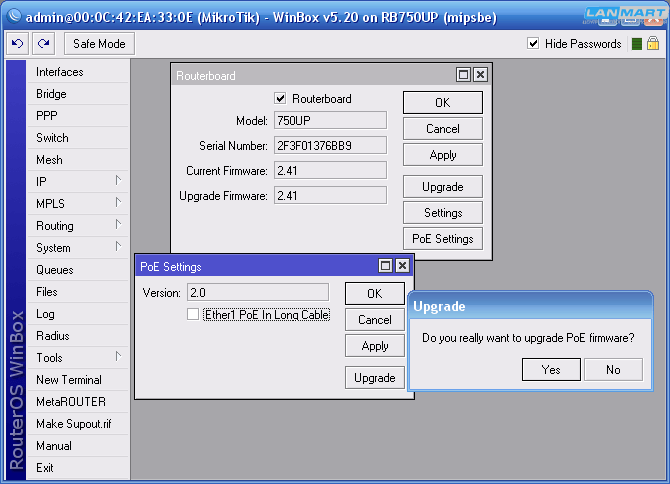Confirm PoE firmware upgrade with Yes
Image resolution: width=670 pixels, height=484 pixels.
551,370
